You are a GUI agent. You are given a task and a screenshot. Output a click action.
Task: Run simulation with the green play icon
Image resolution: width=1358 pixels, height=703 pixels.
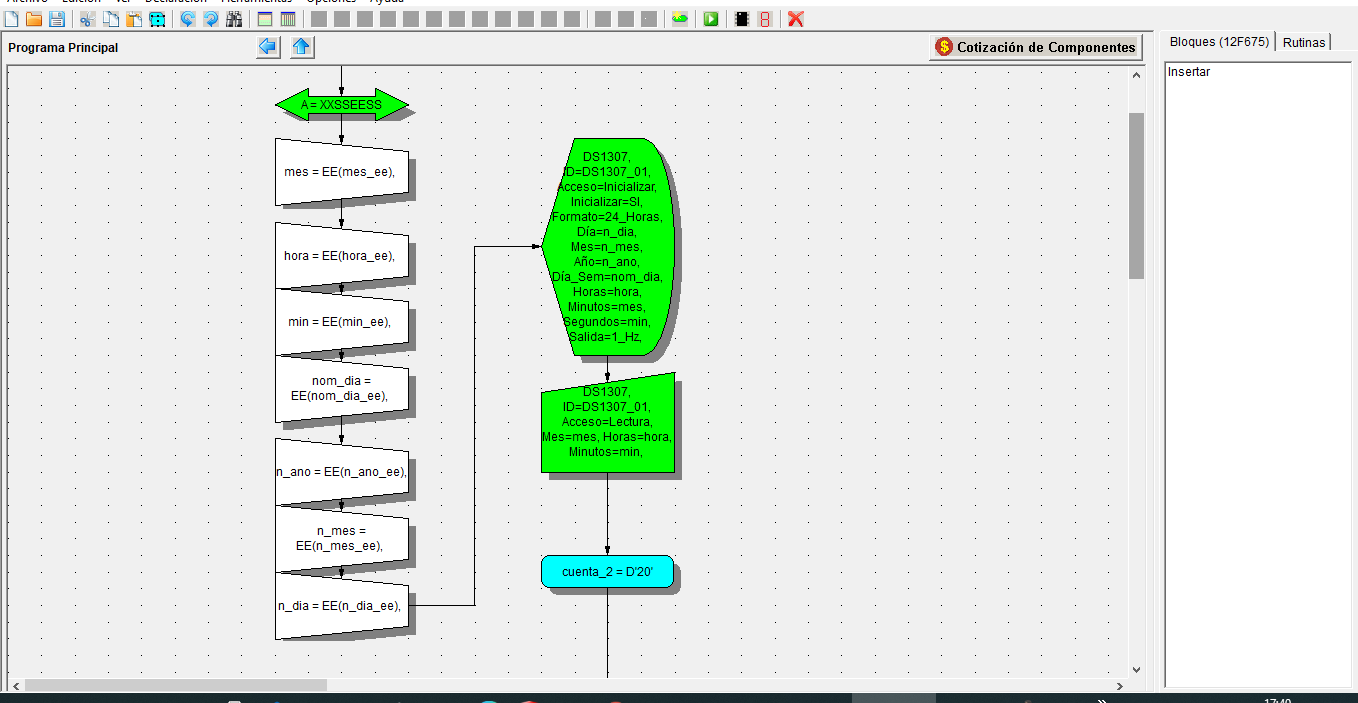pyautogui.click(x=711, y=19)
